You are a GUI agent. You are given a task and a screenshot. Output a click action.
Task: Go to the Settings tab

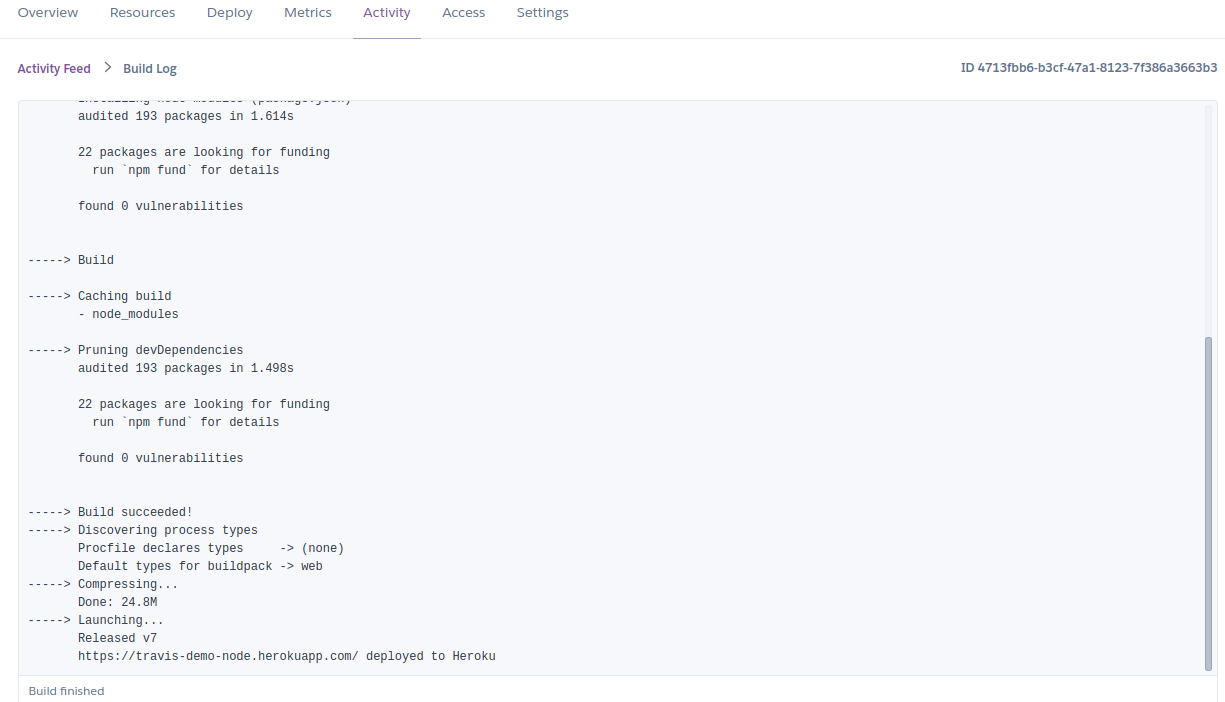click(x=542, y=13)
